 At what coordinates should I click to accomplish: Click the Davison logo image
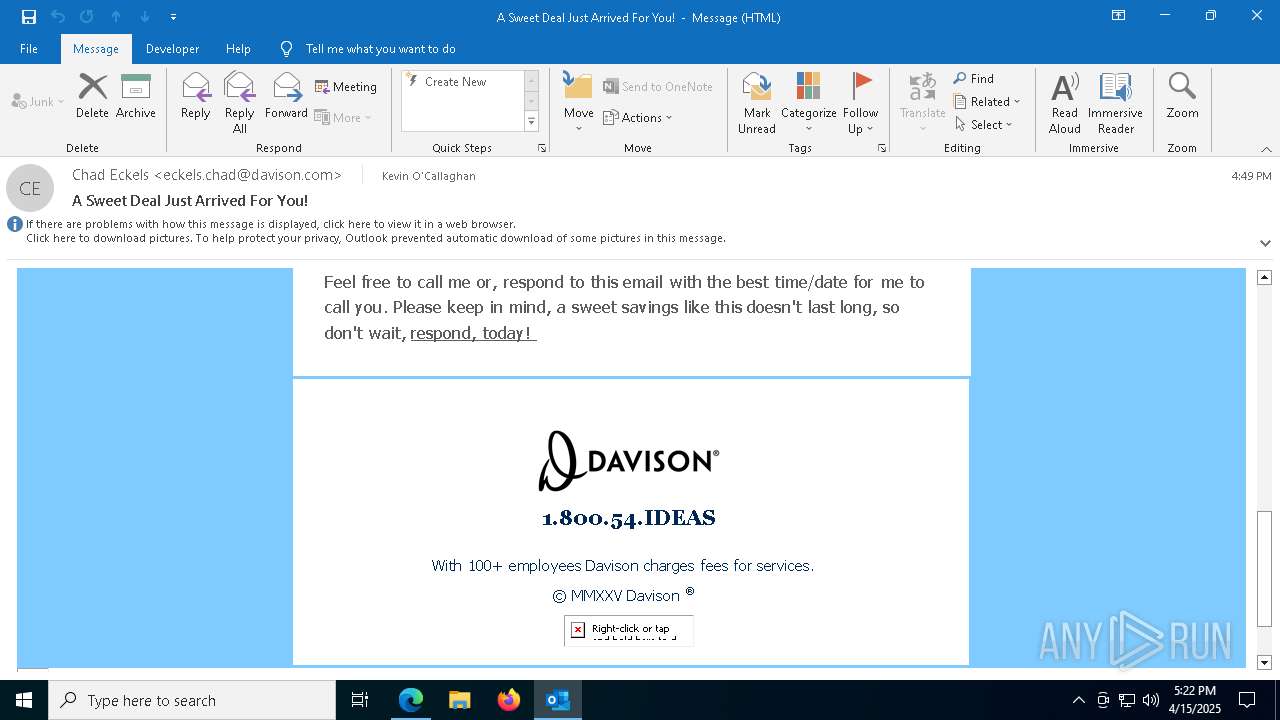(x=629, y=461)
